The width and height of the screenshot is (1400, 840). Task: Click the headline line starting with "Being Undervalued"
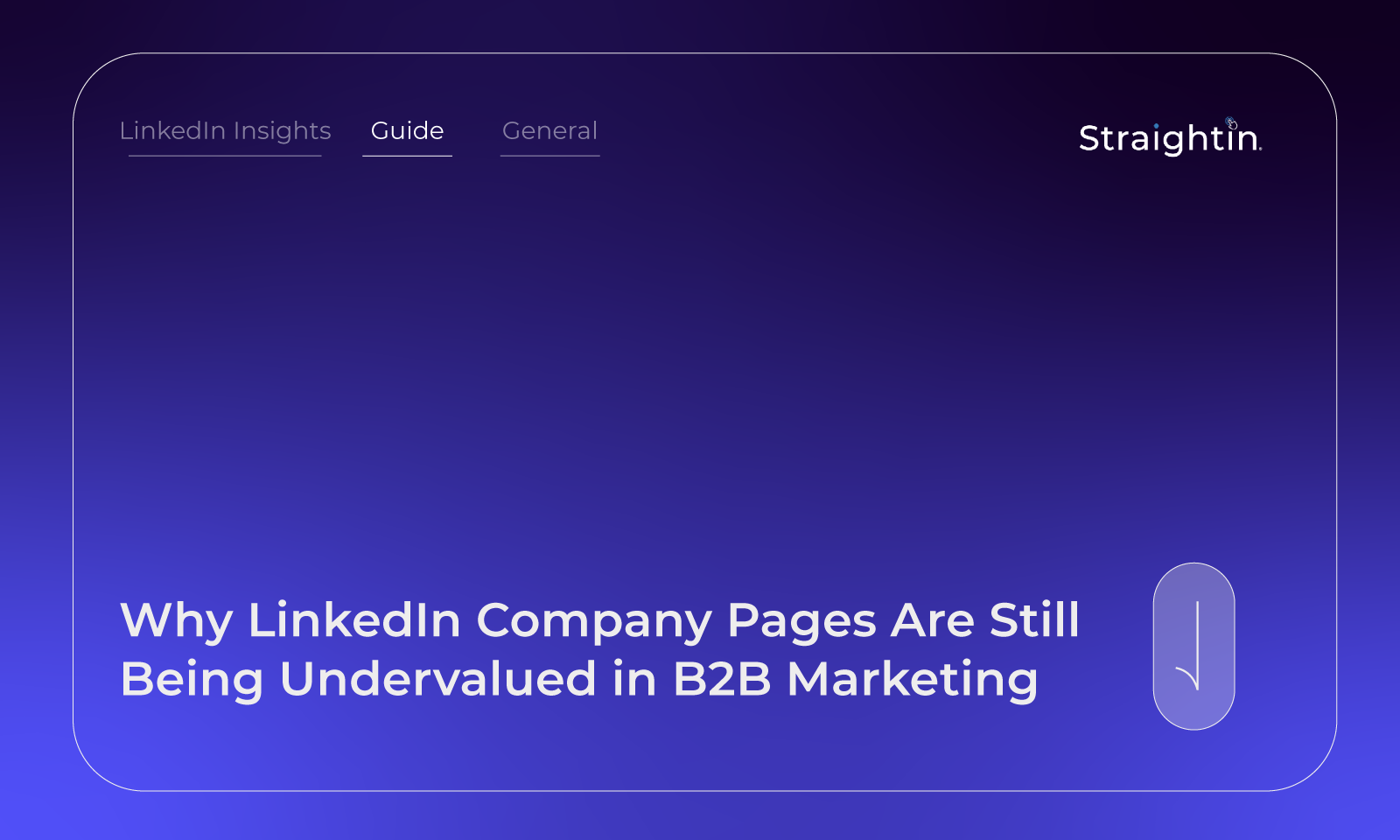click(578, 680)
